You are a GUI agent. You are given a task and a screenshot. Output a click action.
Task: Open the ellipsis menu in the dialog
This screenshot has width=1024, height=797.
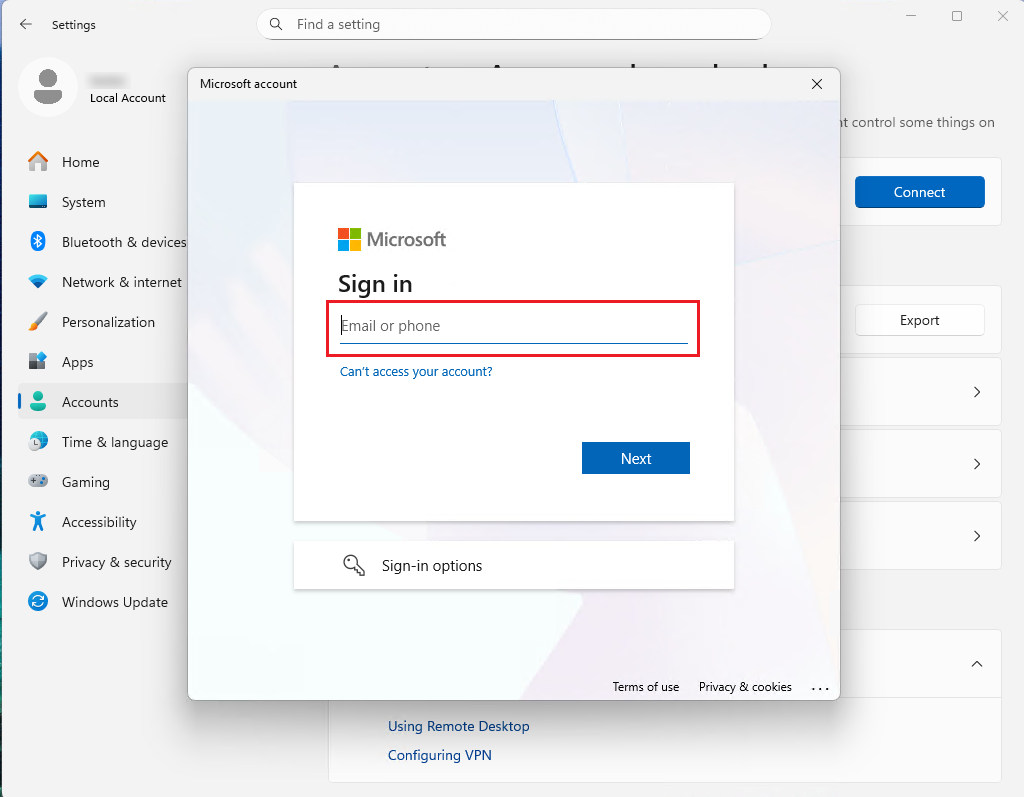pyautogui.click(x=820, y=687)
